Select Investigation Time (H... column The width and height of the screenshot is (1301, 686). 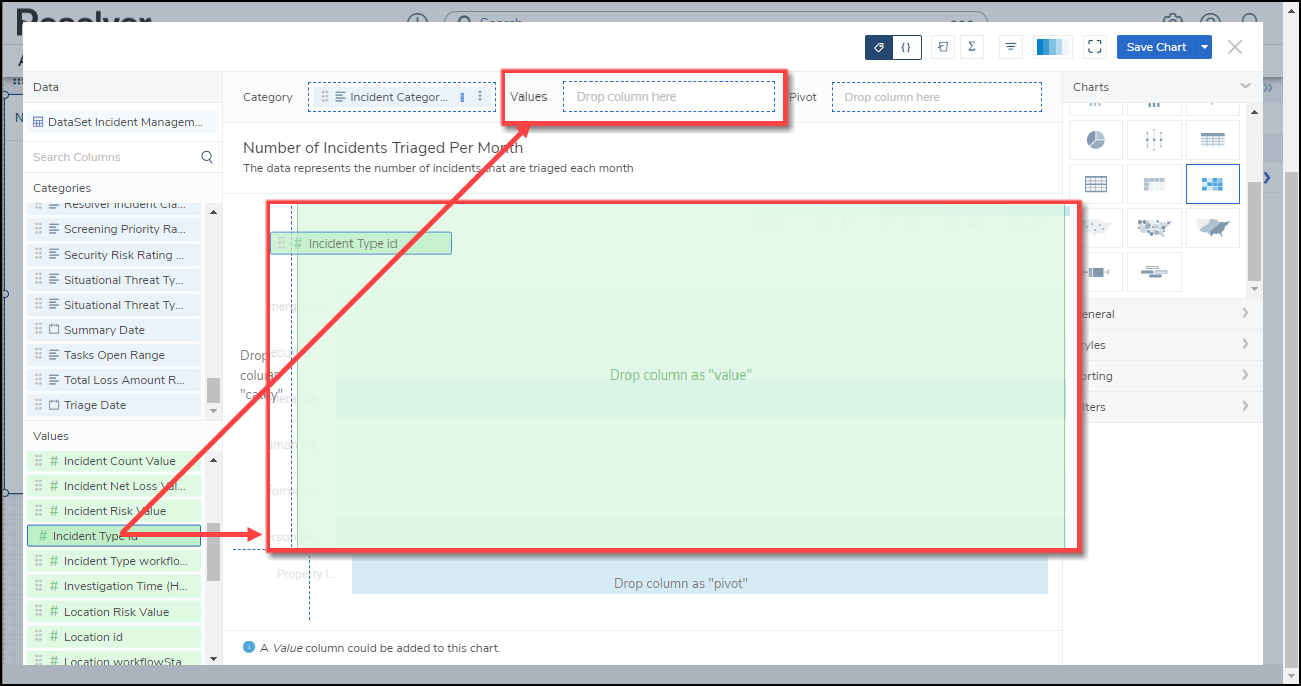pyautogui.click(x=114, y=586)
